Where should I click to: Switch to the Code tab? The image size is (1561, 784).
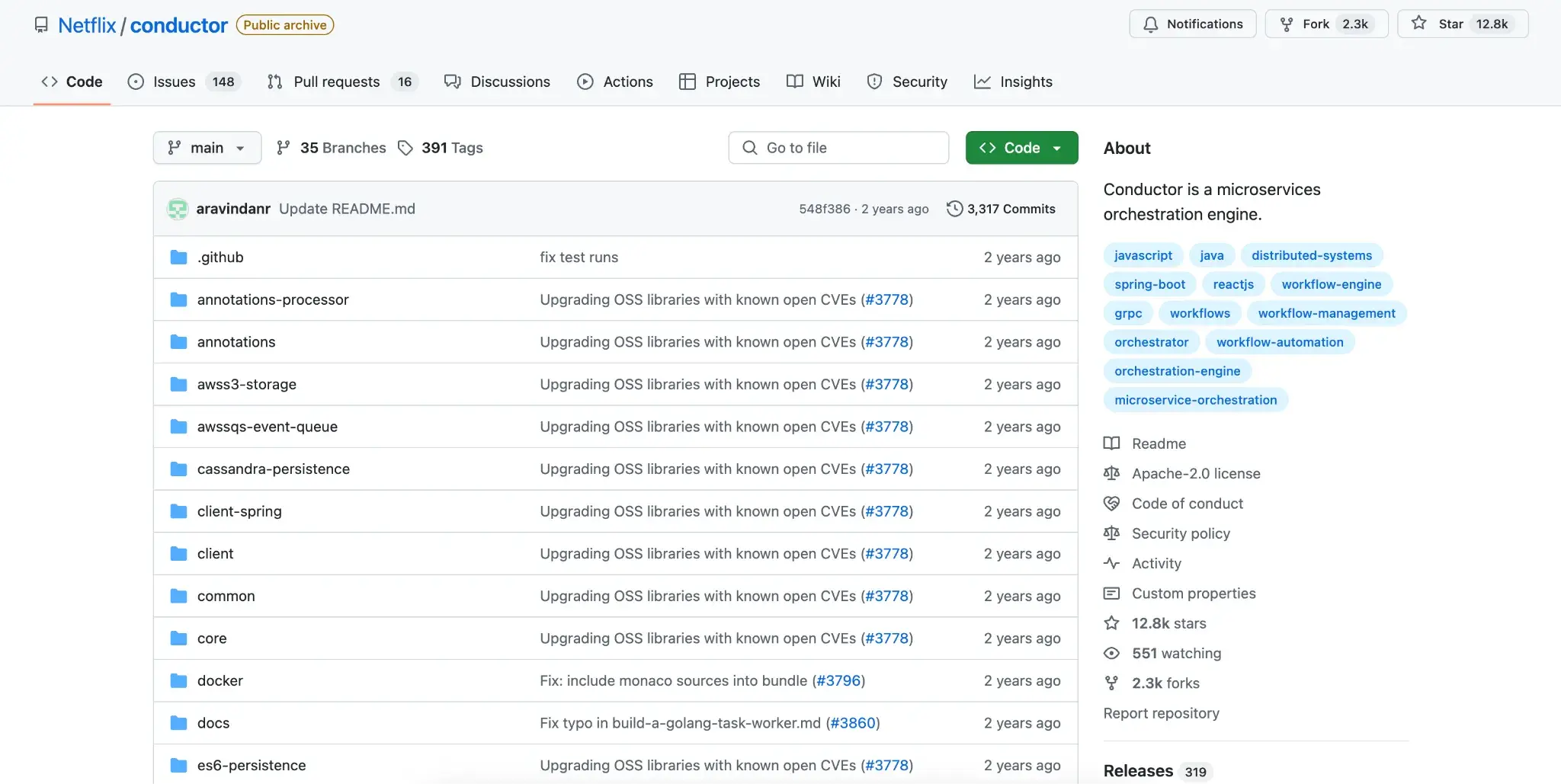click(72, 82)
